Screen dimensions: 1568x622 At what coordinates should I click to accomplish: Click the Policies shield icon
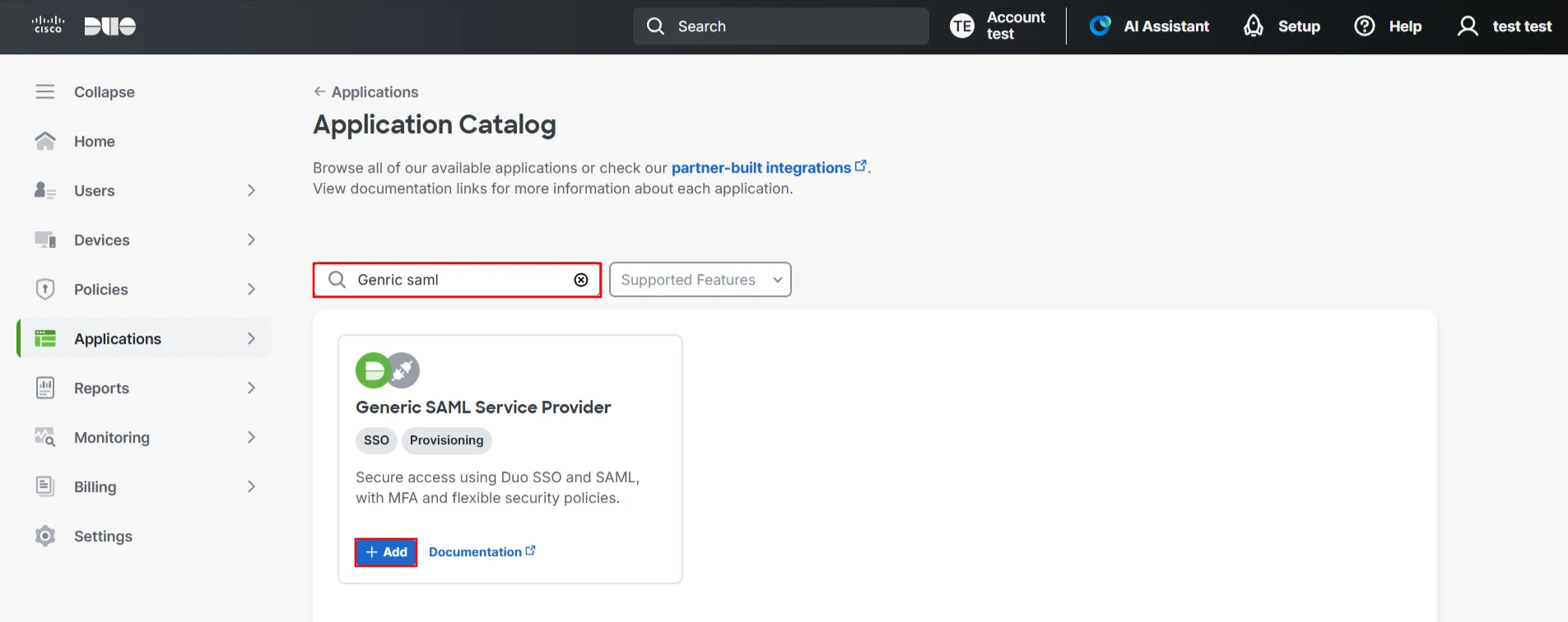45,289
